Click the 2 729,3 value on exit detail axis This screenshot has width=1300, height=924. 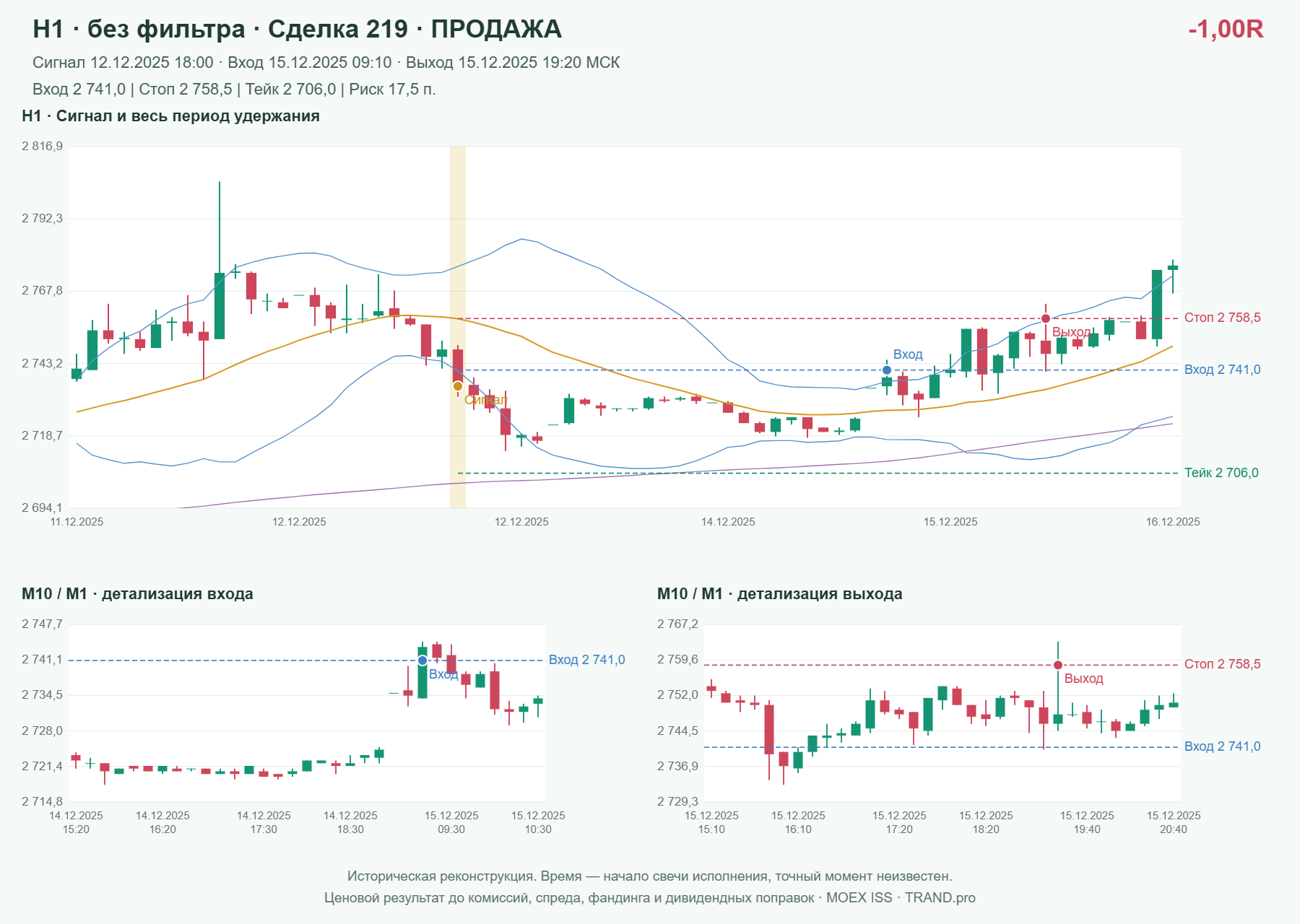677,802
